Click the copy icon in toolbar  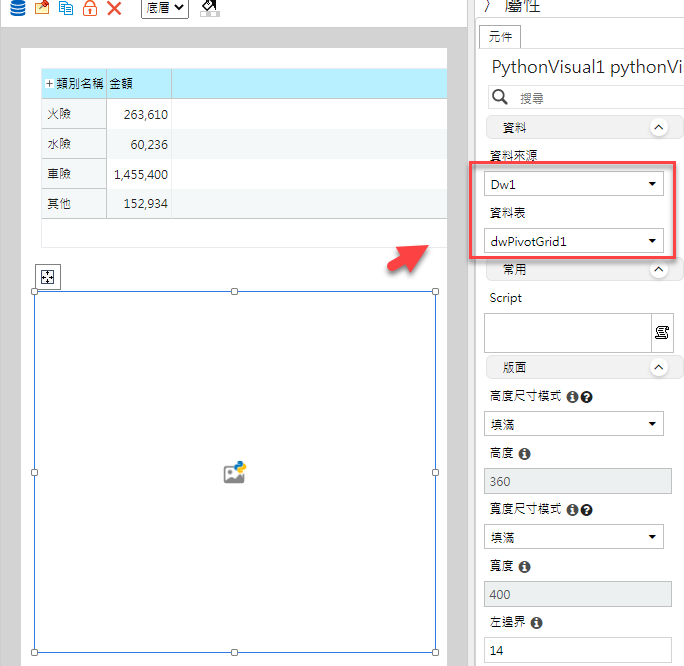(66, 8)
